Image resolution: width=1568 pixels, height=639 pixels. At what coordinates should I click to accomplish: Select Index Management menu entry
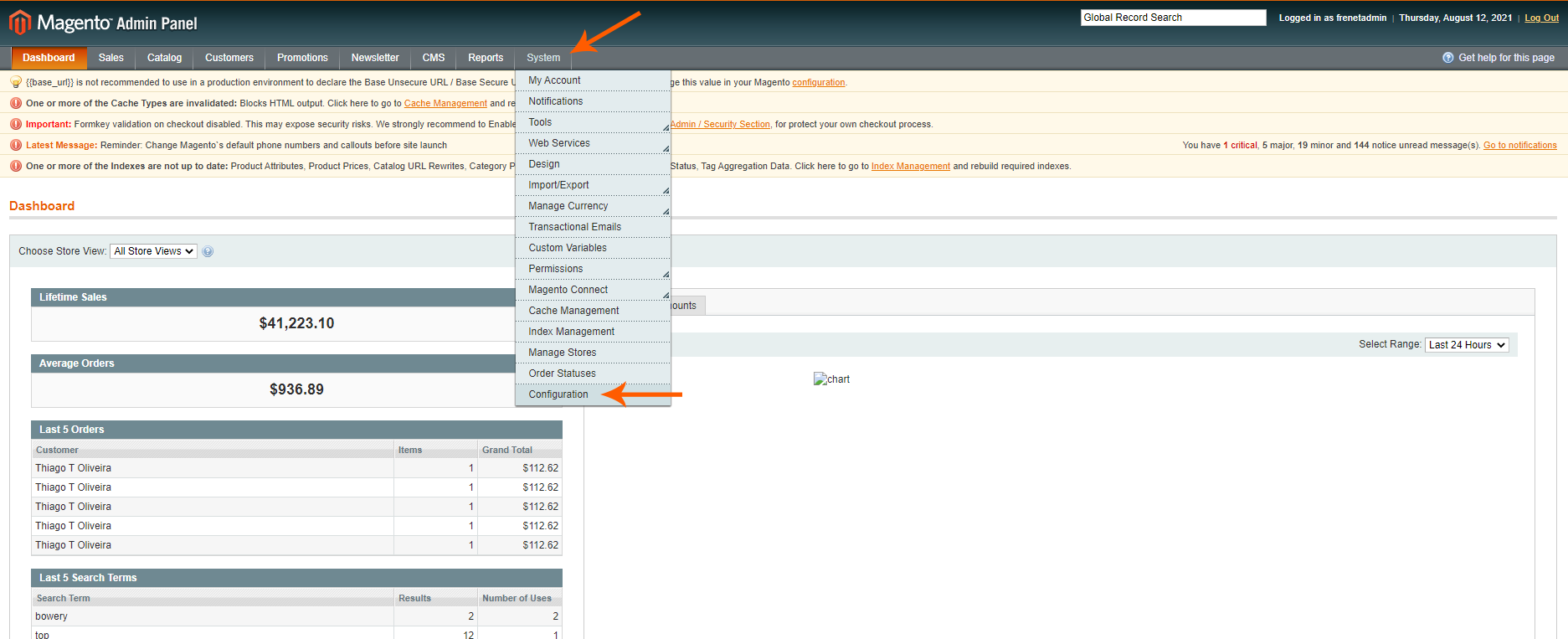593,332
